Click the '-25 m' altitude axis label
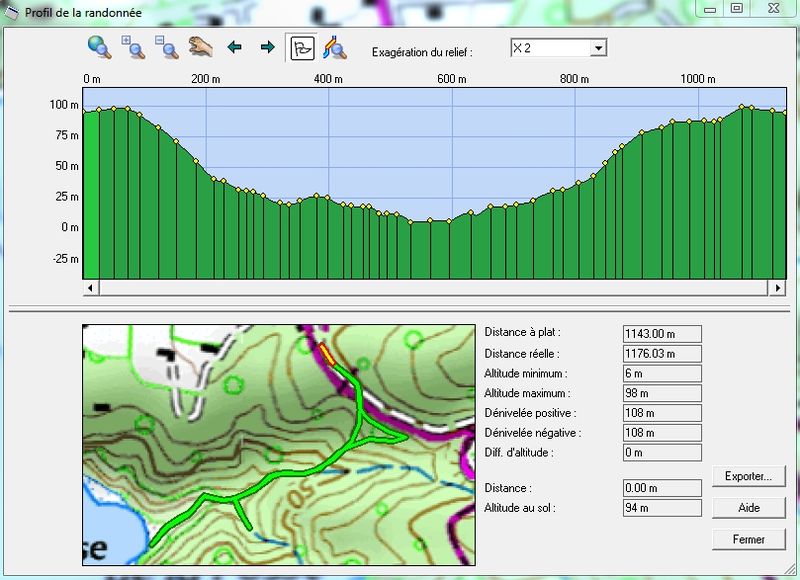800x580 pixels. 65,259
